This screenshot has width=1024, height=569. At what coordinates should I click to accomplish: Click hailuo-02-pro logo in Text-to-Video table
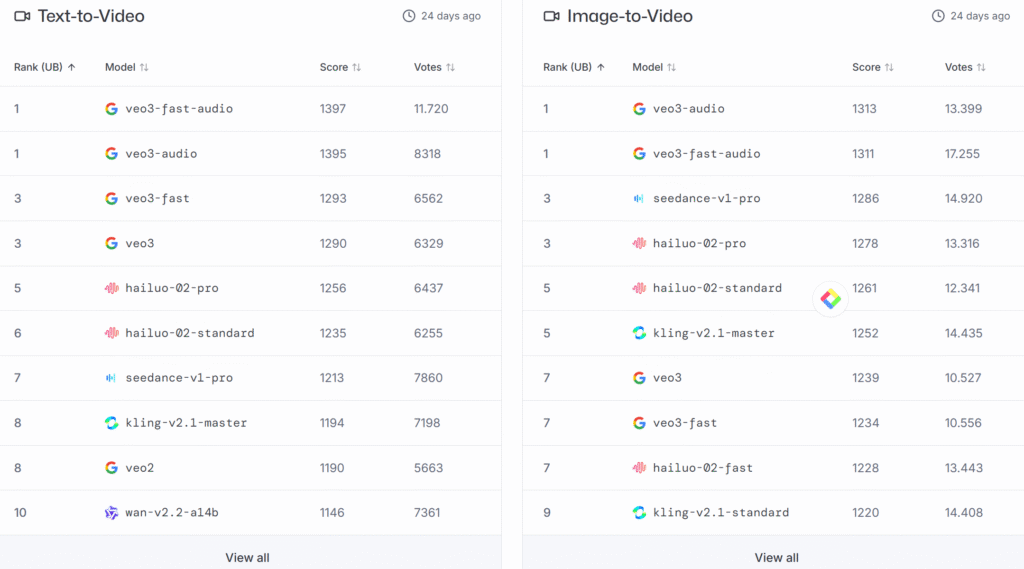click(x=111, y=288)
